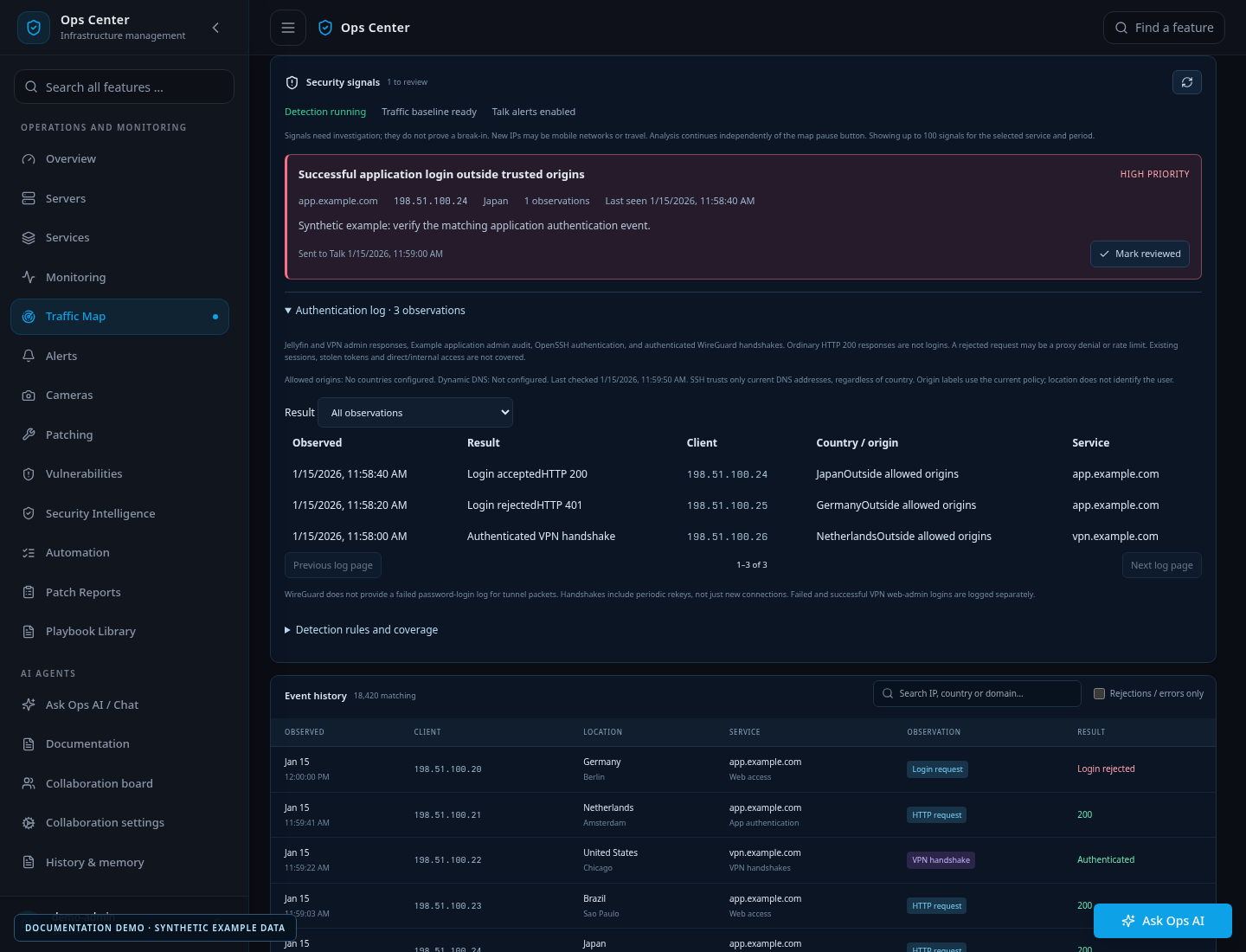This screenshot has height=952, width=1246.
Task: Click the Cameras icon in sidebar
Action: (x=29, y=396)
